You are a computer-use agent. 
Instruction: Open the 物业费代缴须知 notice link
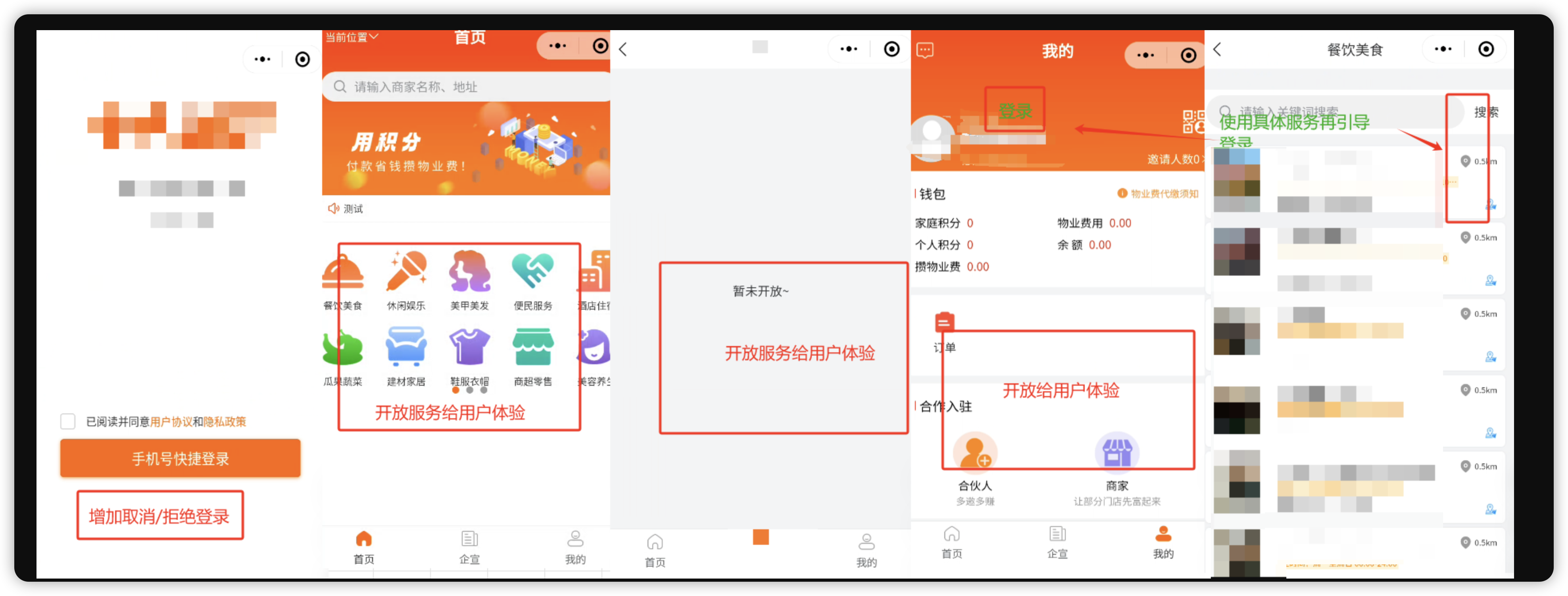[1158, 194]
